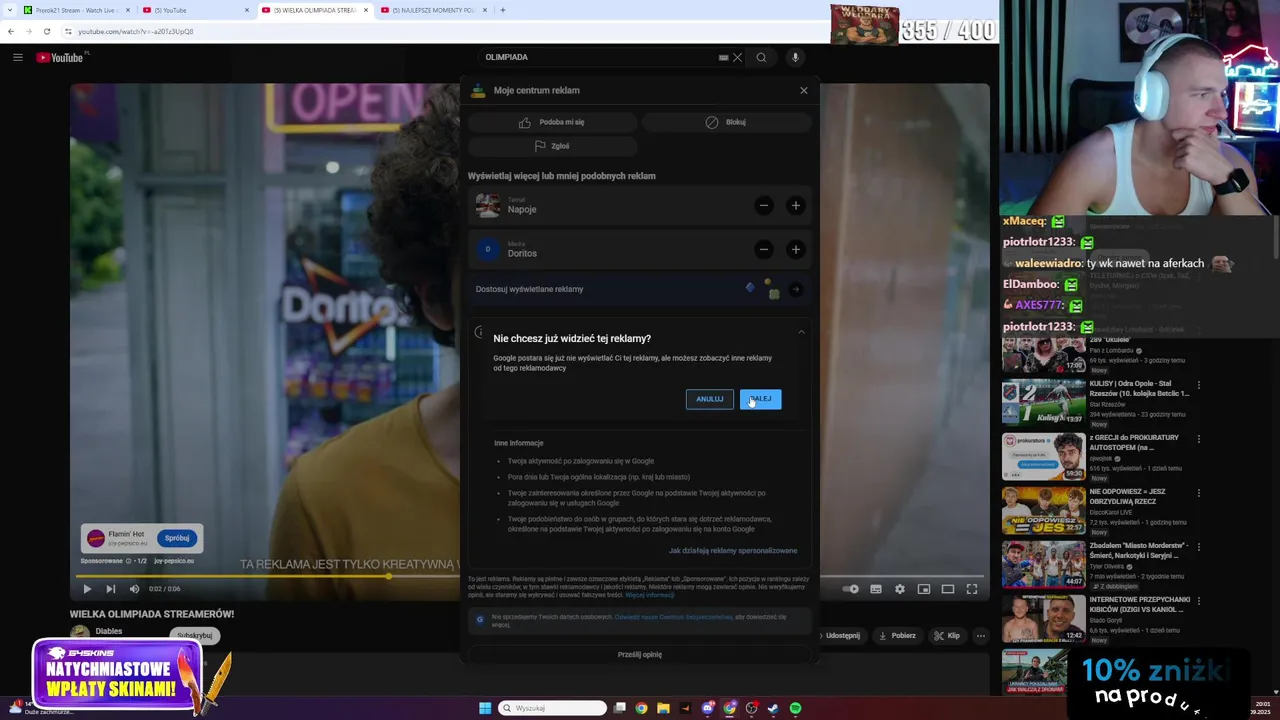This screenshot has width=1280, height=720.
Task: Show more Doritos ads with plus
Action: [795, 250]
